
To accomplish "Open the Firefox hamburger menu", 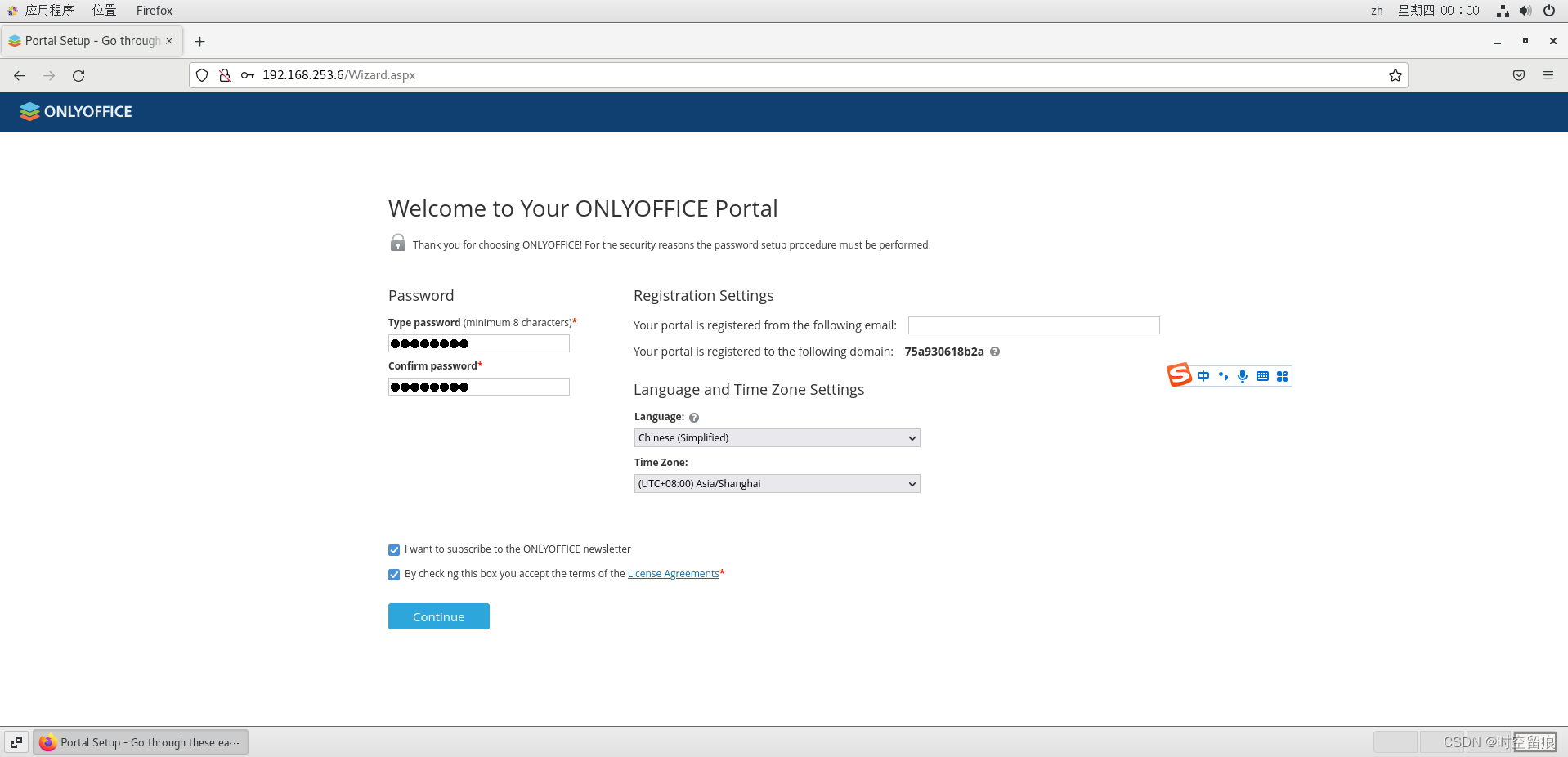I will [x=1548, y=75].
